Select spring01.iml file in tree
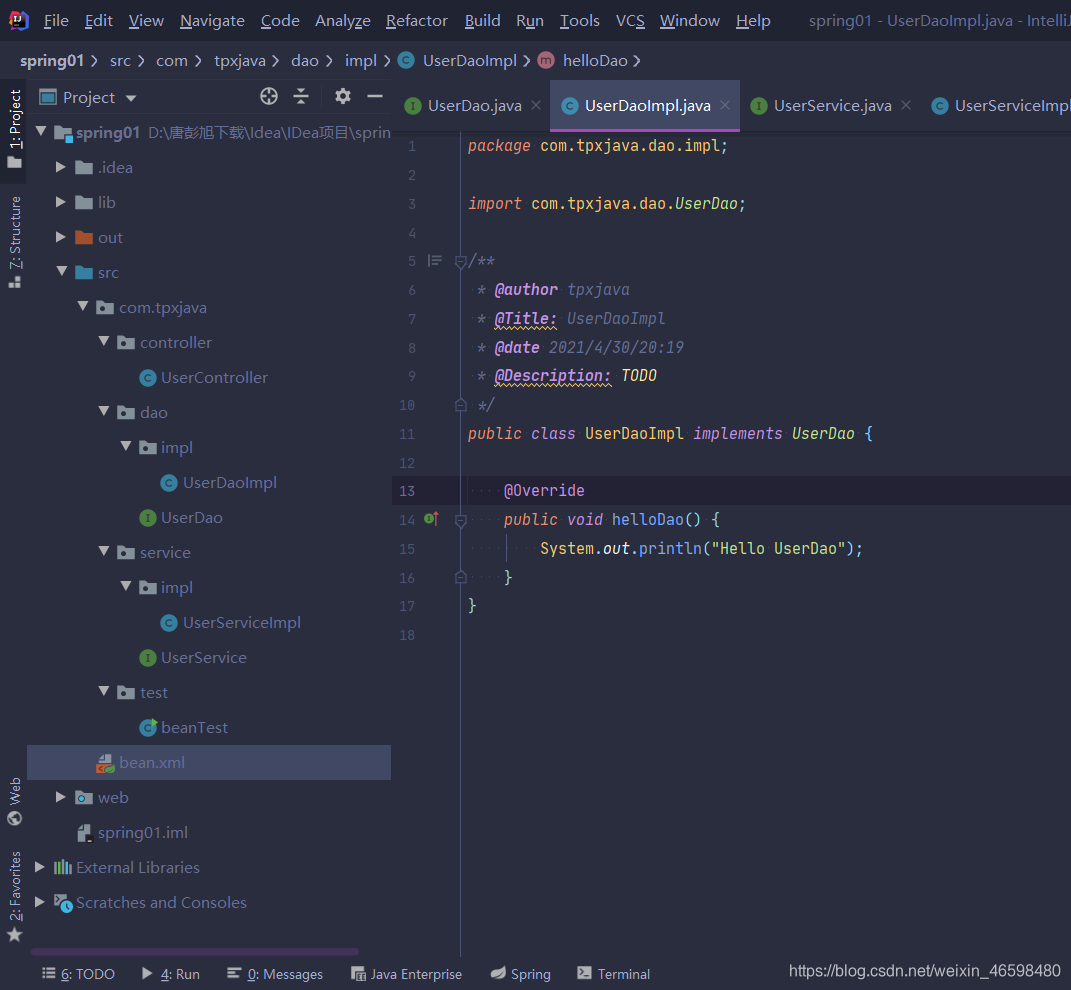Viewport: 1071px width, 990px height. pos(133,833)
